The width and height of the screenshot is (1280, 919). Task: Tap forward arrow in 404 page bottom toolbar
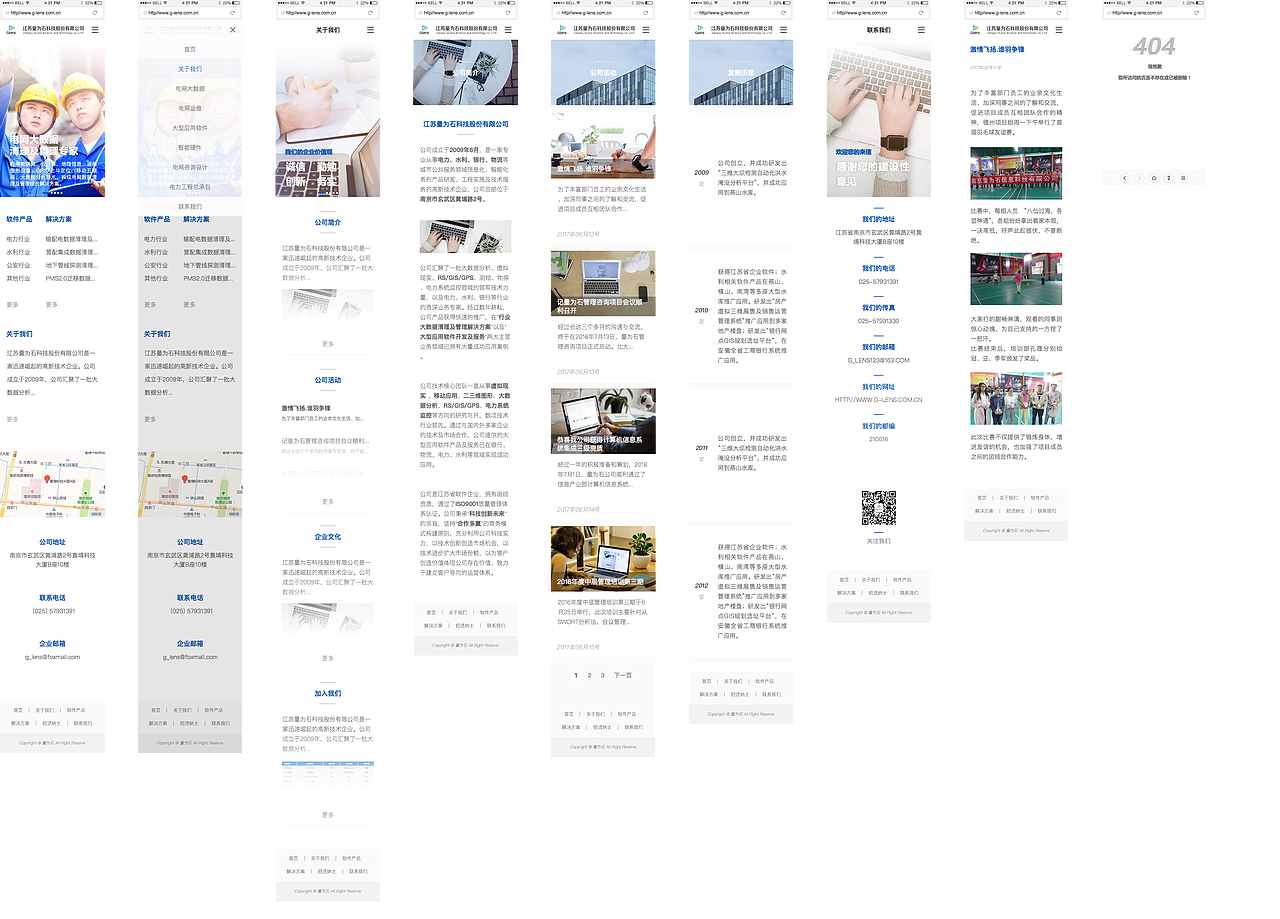pyautogui.click(x=1139, y=178)
